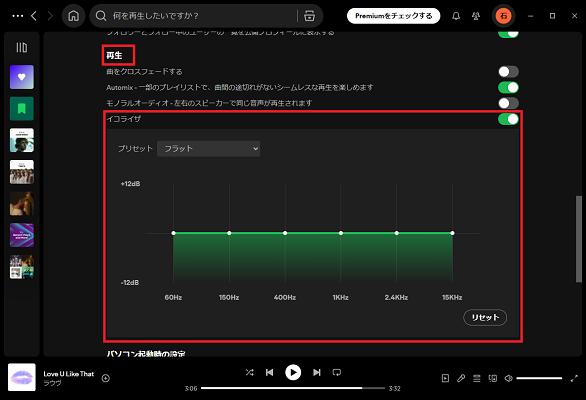Click the 400Hz equalizer handle
This screenshot has height=400, width=586.
pos(285,233)
